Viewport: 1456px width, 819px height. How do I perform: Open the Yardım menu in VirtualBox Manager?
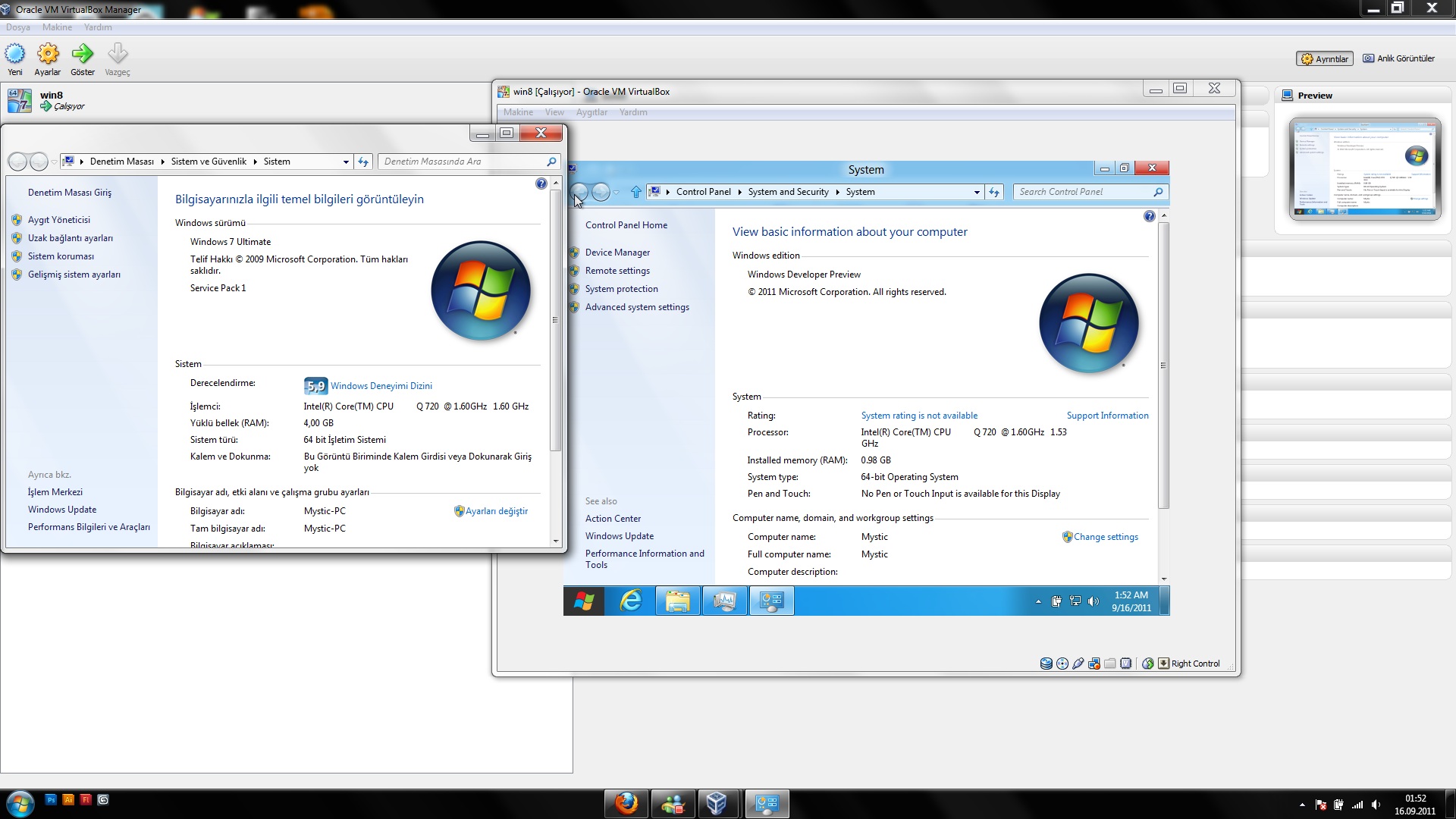pyautogui.click(x=98, y=27)
